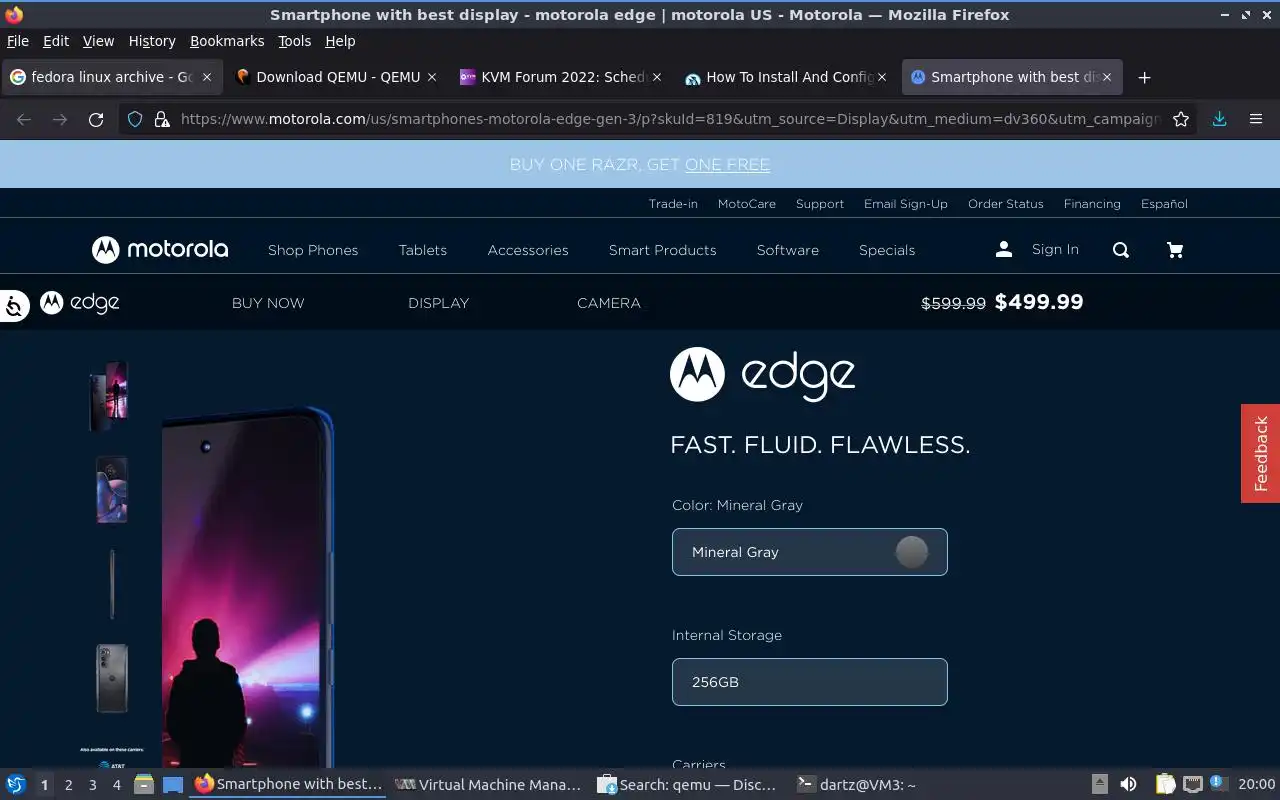The height and width of the screenshot is (800, 1280).
Task: Open the Bookmarks menu
Action: click(x=227, y=41)
